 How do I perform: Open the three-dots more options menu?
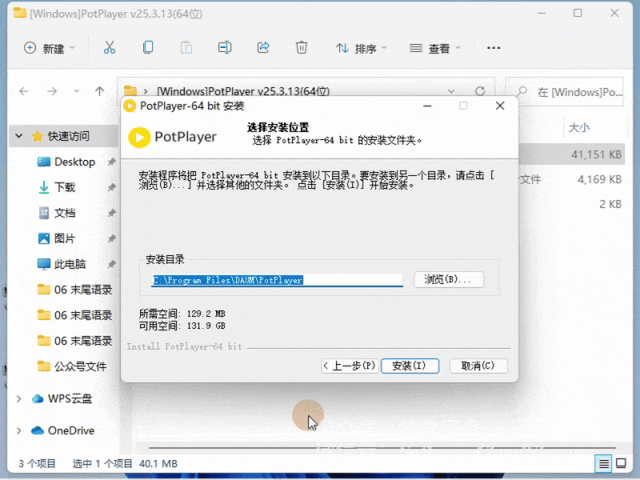[x=493, y=48]
